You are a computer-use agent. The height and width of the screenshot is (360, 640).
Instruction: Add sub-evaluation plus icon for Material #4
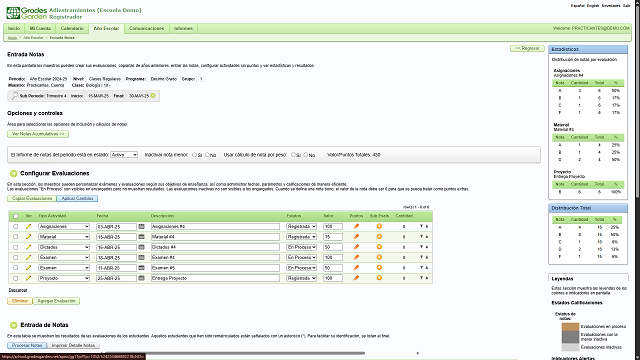point(379,236)
